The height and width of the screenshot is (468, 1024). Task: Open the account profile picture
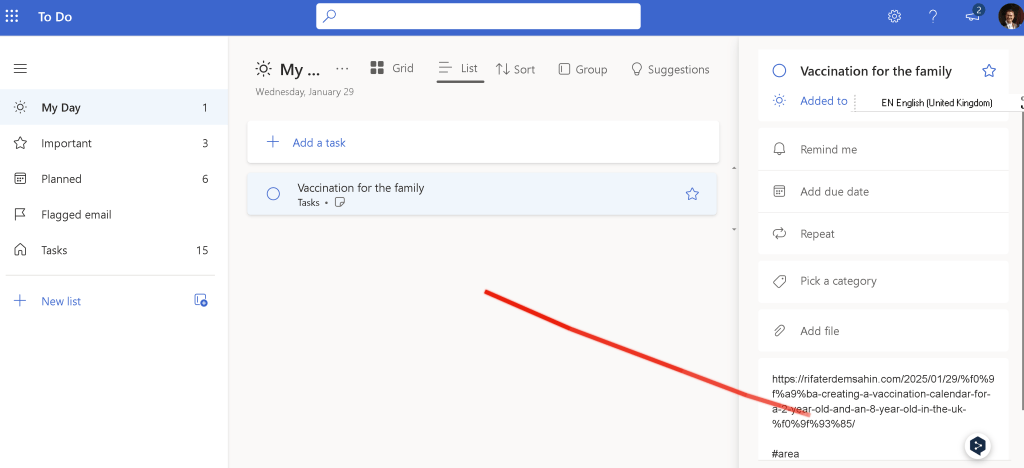pyautogui.click(x=1010, y=16)
